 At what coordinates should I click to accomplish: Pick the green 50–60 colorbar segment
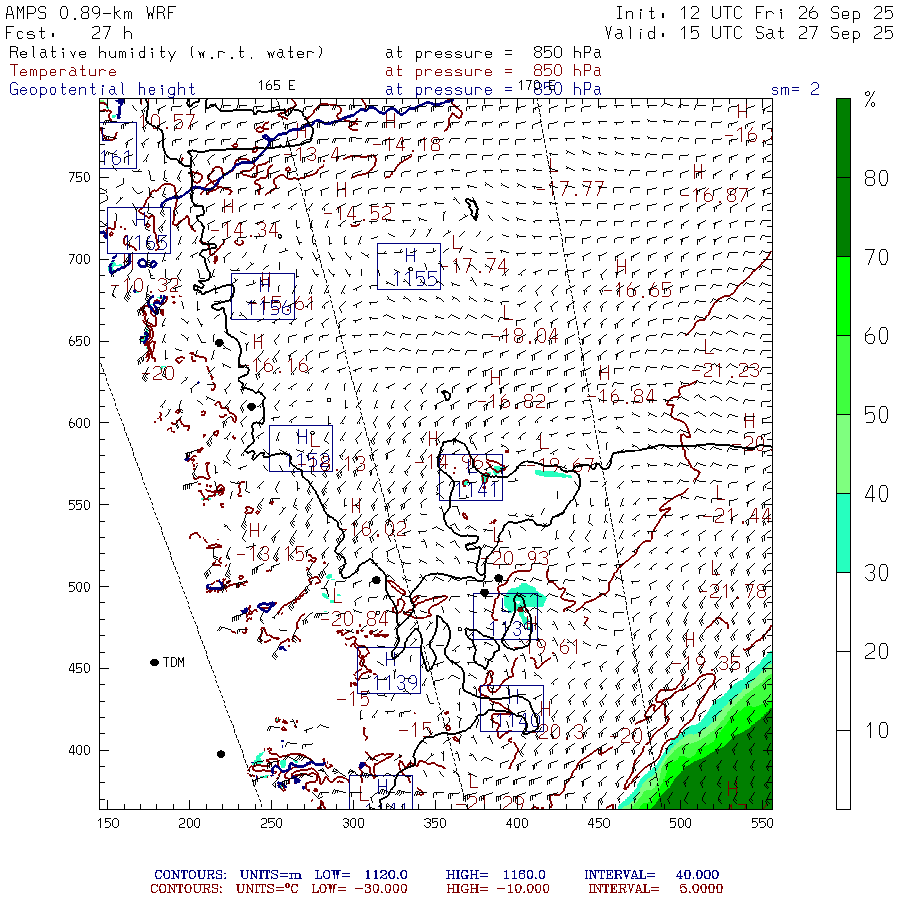click(x=843, y=375)
